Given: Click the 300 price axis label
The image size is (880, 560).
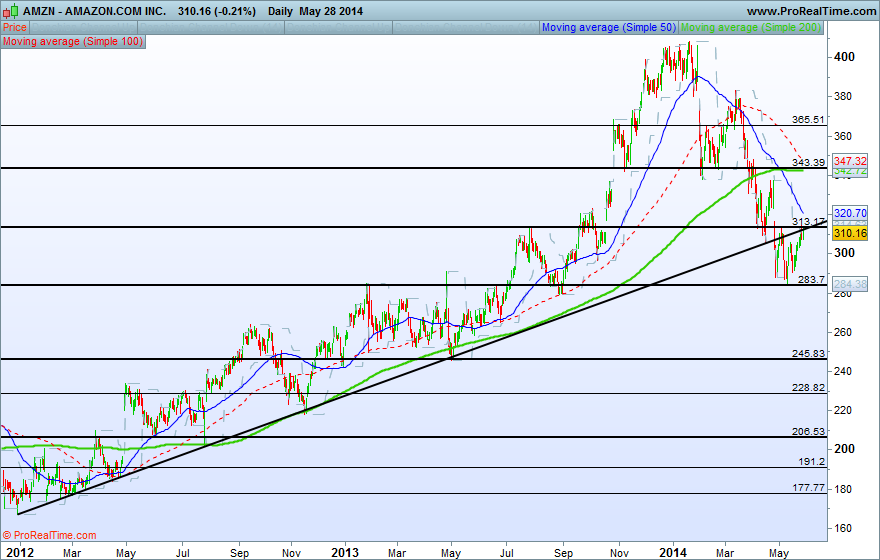Looking at the screenshot, I should tap(844, 253).
